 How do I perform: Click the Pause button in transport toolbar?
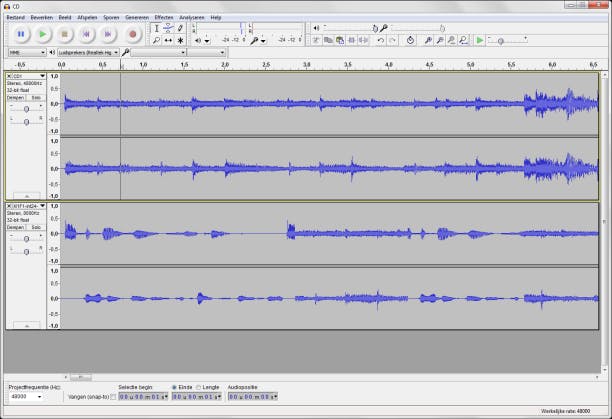21,35
